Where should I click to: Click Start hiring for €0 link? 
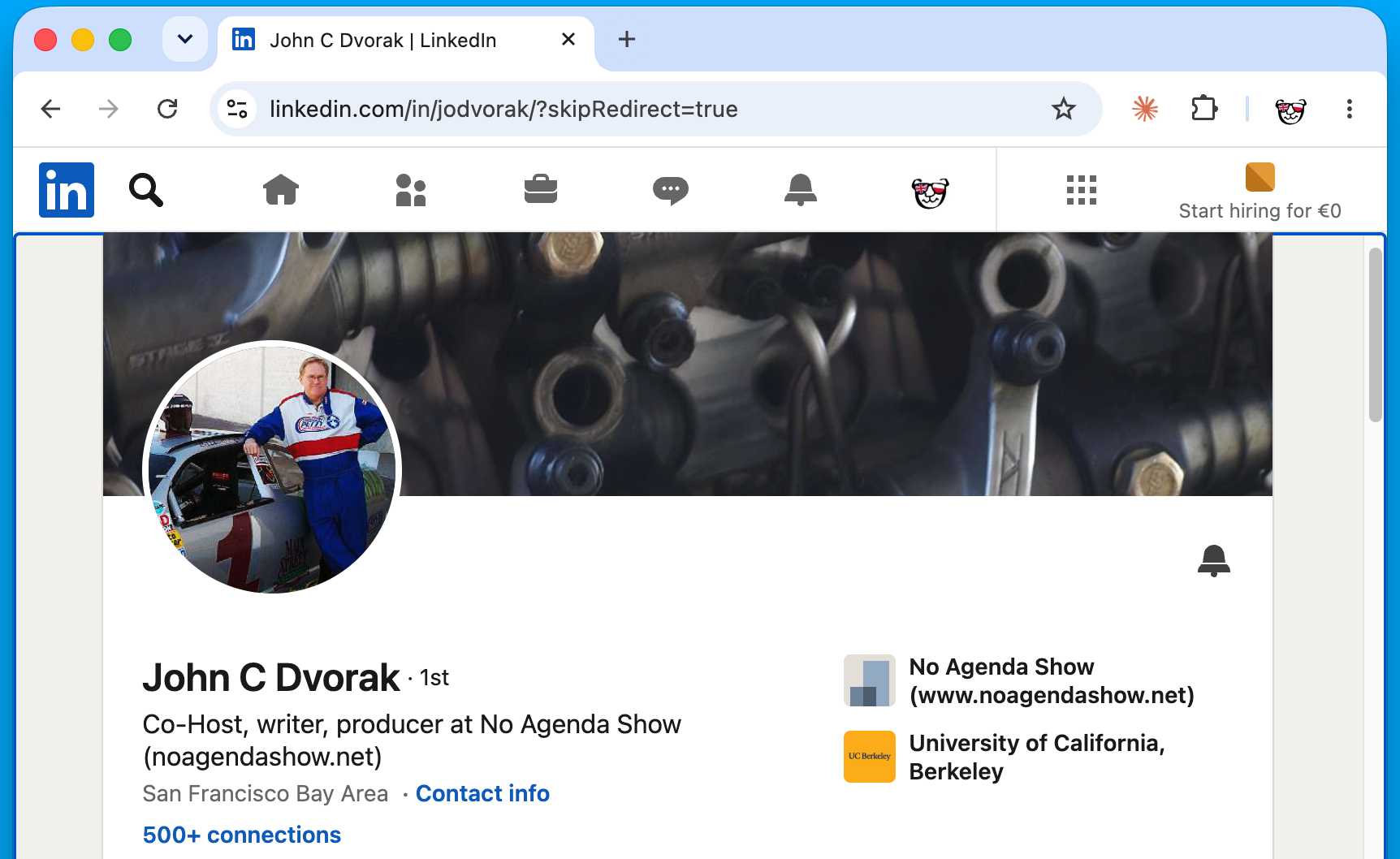(x=1260, y=192)
